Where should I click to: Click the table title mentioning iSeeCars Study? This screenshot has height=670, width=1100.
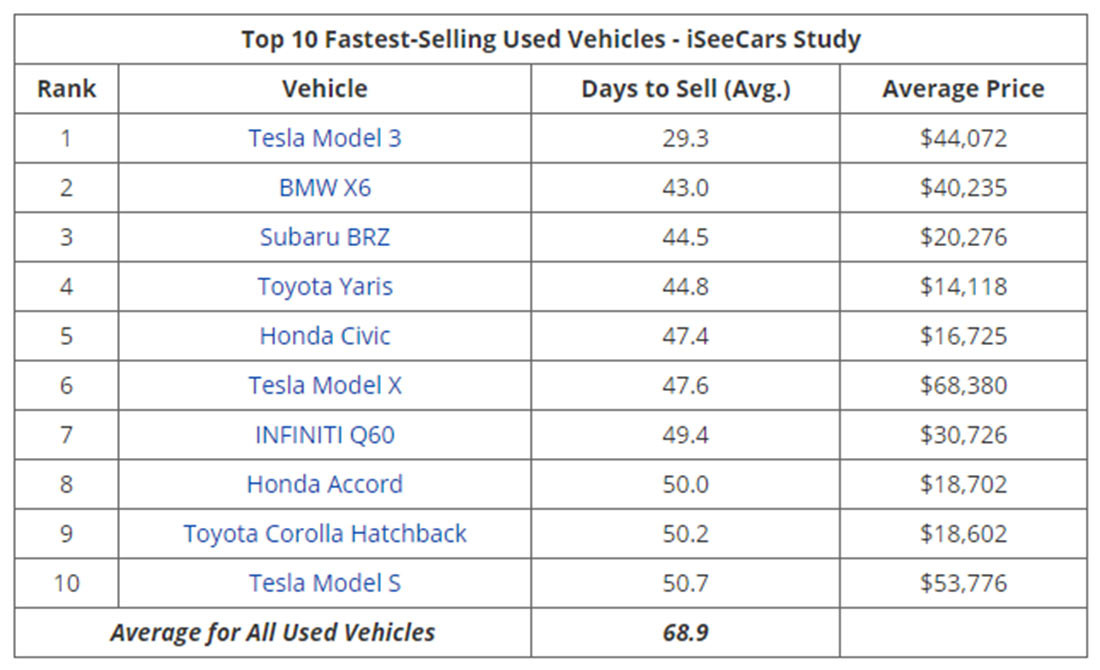coord(551,40)
